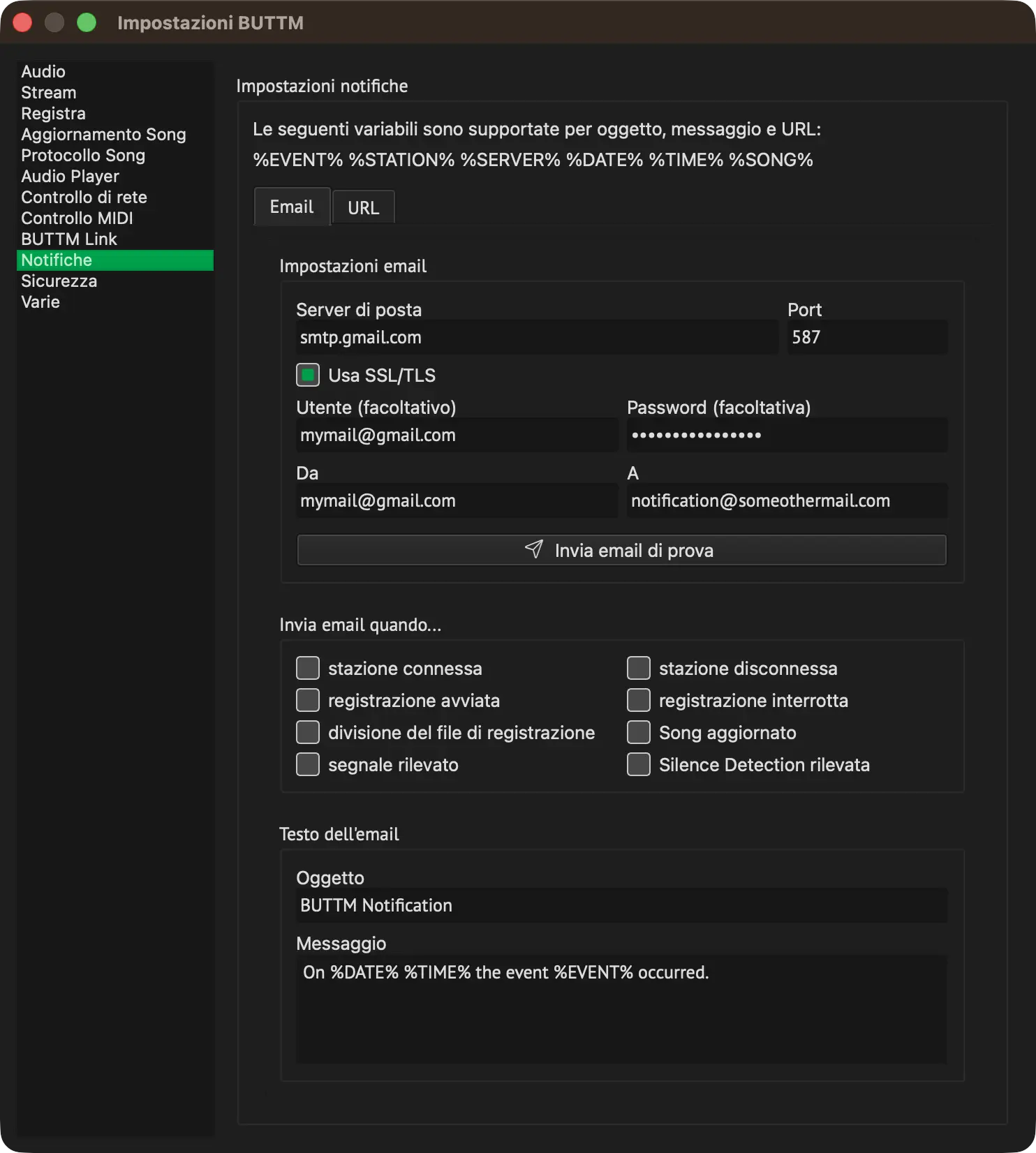1036x1153 pixels.
Task: Toggle the Usa SSL/TLS checkbox
Action: point(308,375)
